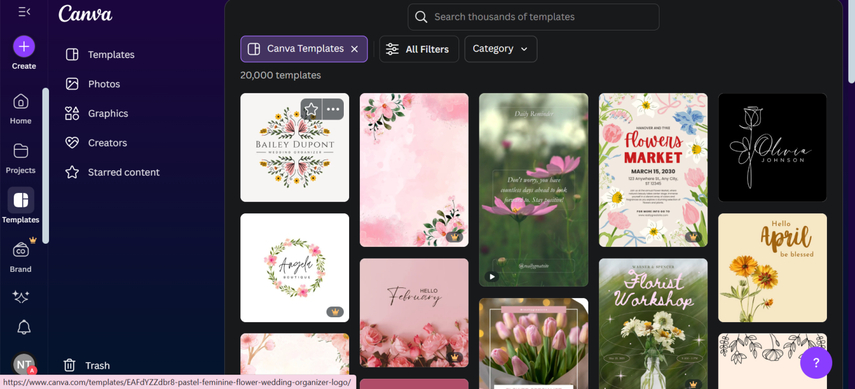Click the Canva Templates filter chip
The height and width of the screenshot is (389, 855).
[x=304, y=49]
